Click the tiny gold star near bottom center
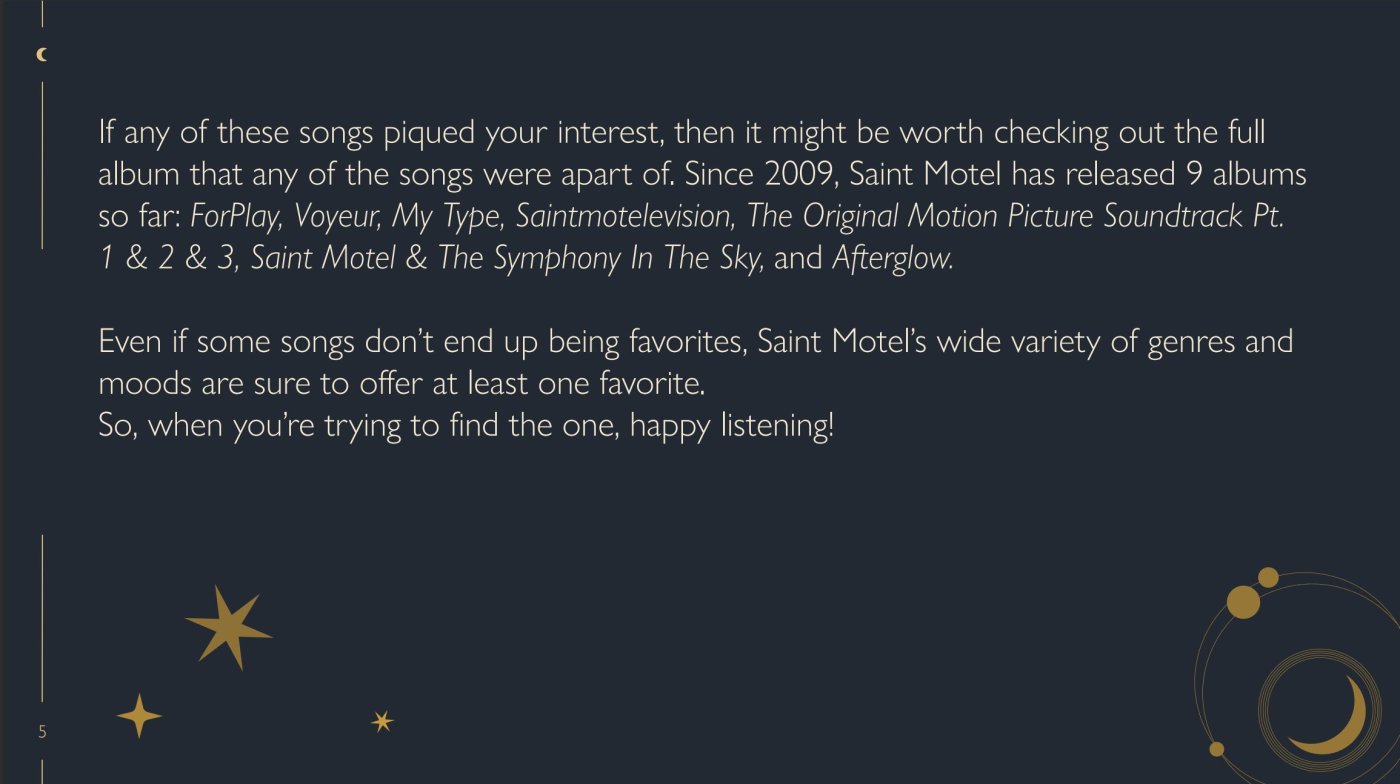This screenshot has height=784, width=1400. 382,721
